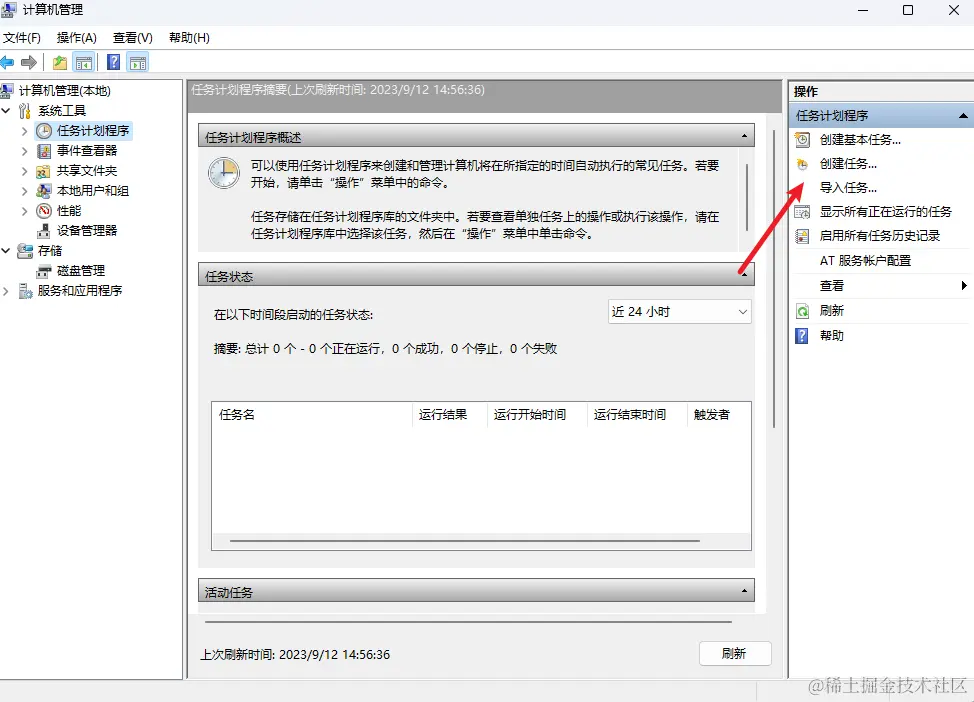Click the 服务和应用程序 icon
This screenshot has height=702, width=974.
tap(25, 291)
